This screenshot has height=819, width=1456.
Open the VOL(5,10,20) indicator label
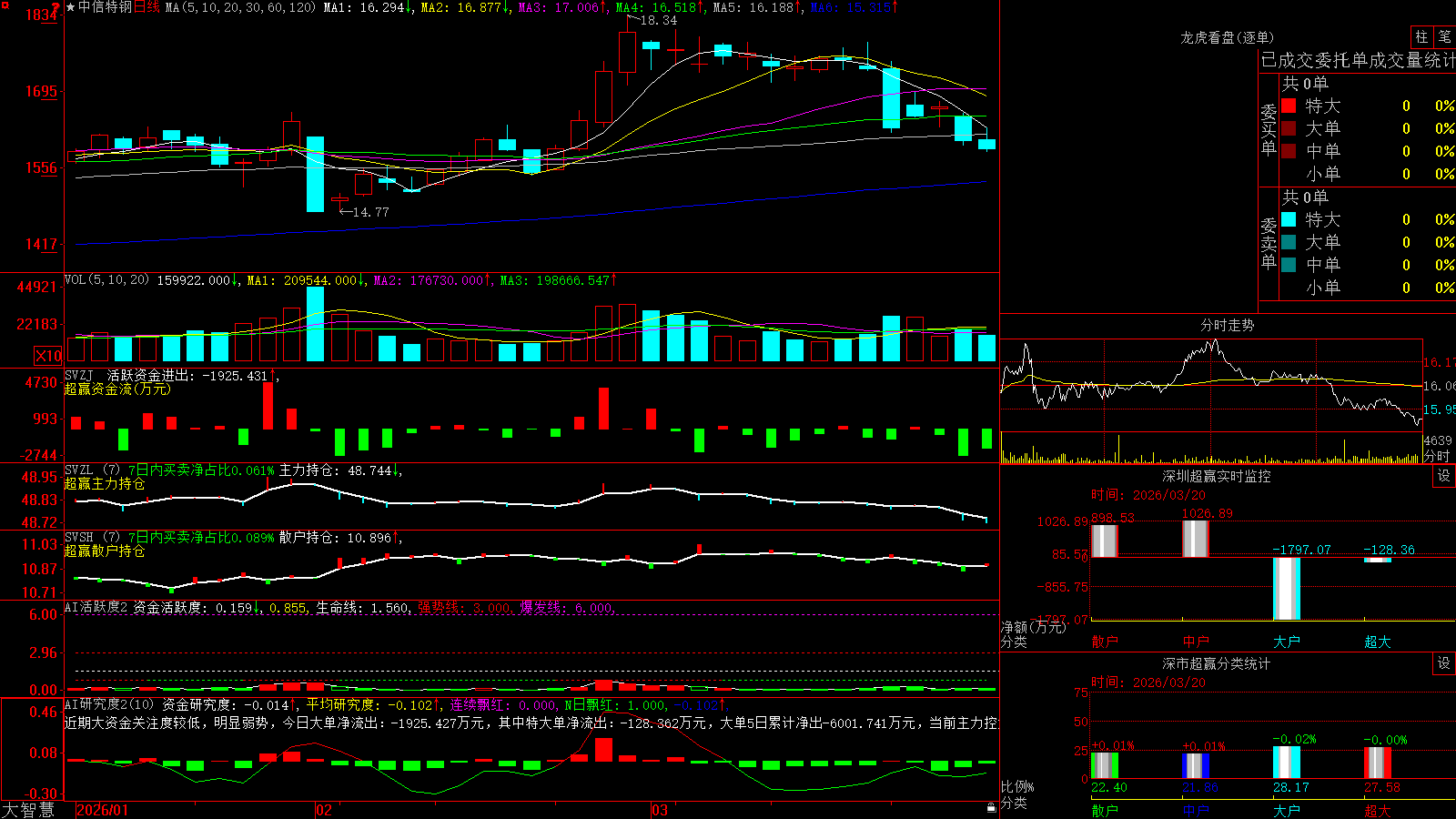pos(106,280)
